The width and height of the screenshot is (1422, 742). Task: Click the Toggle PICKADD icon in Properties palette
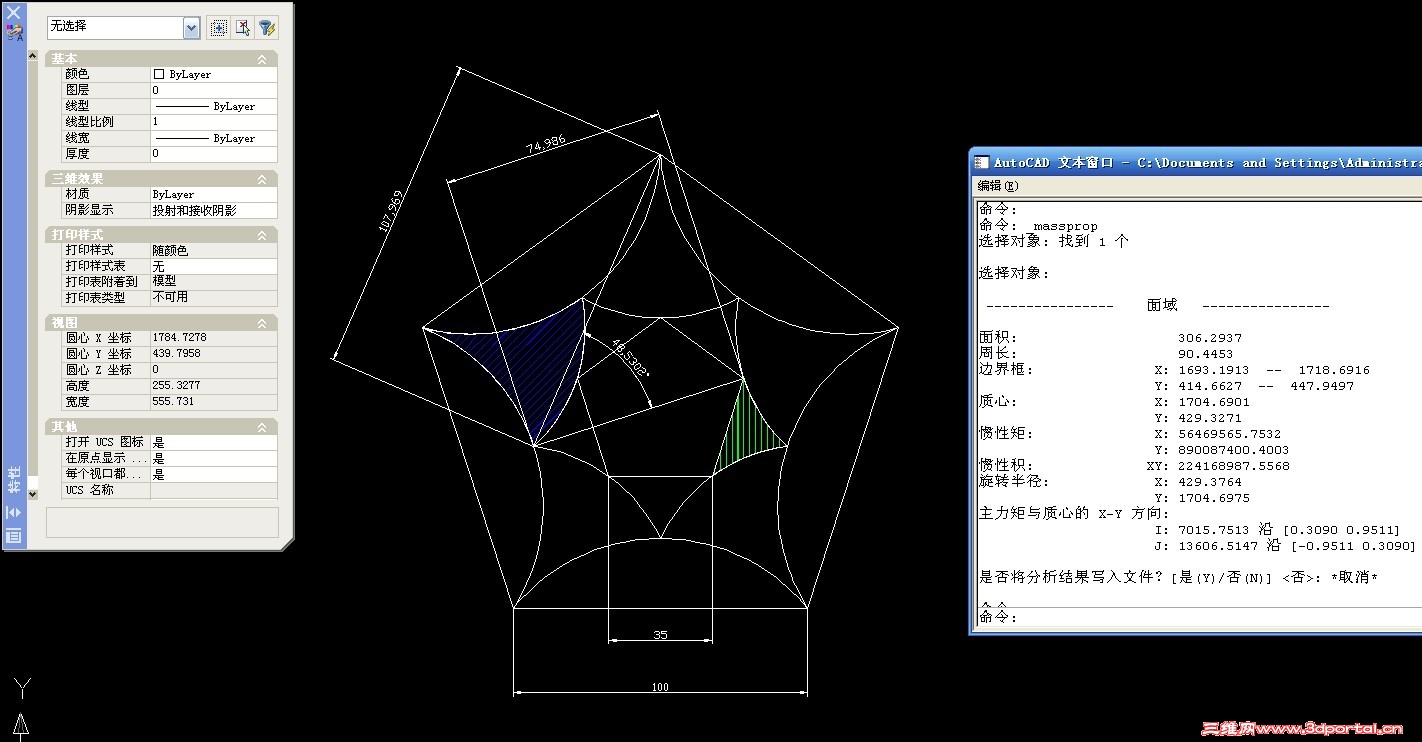218,28
